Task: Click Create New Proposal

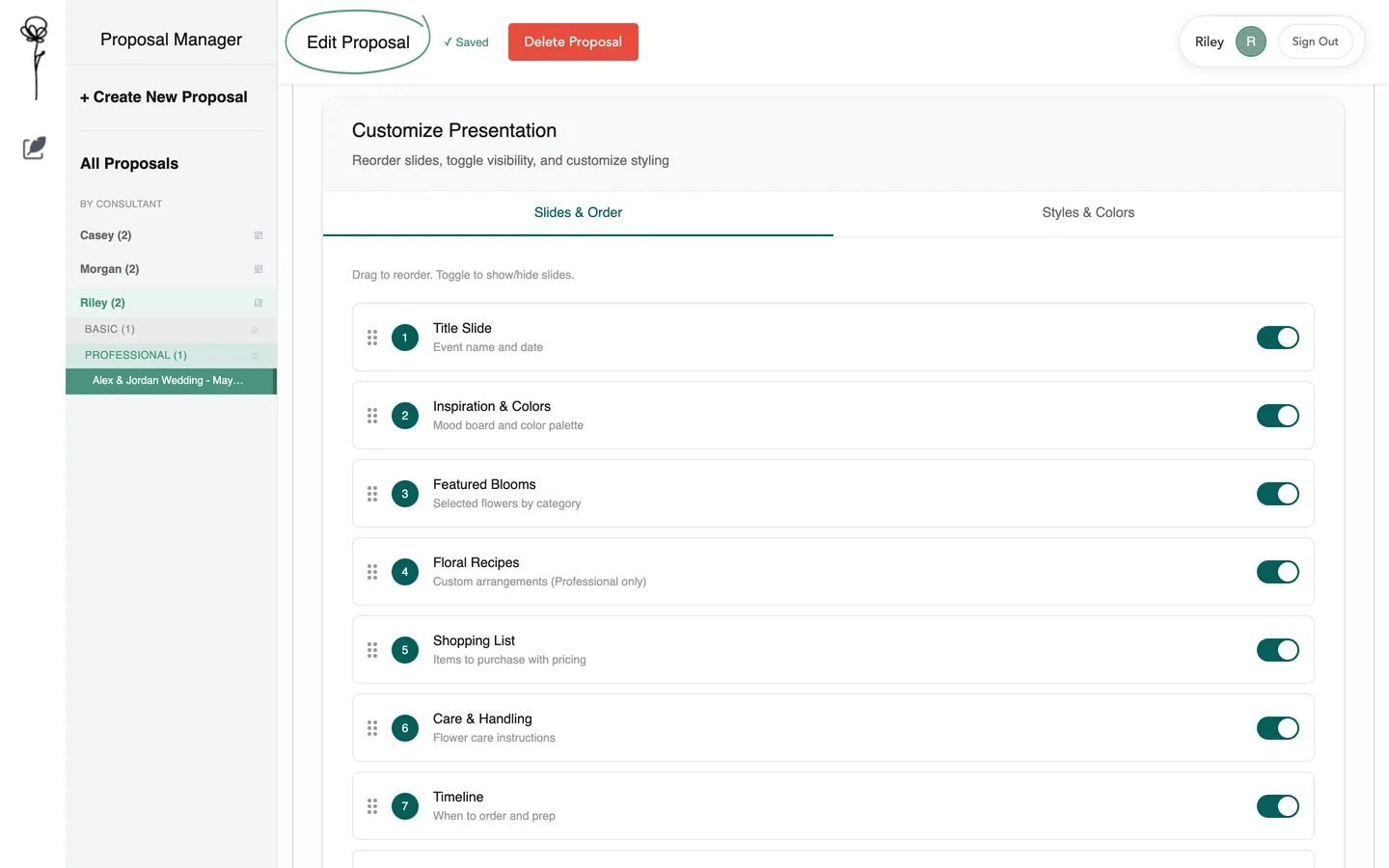Action: [x=164, y=97]
